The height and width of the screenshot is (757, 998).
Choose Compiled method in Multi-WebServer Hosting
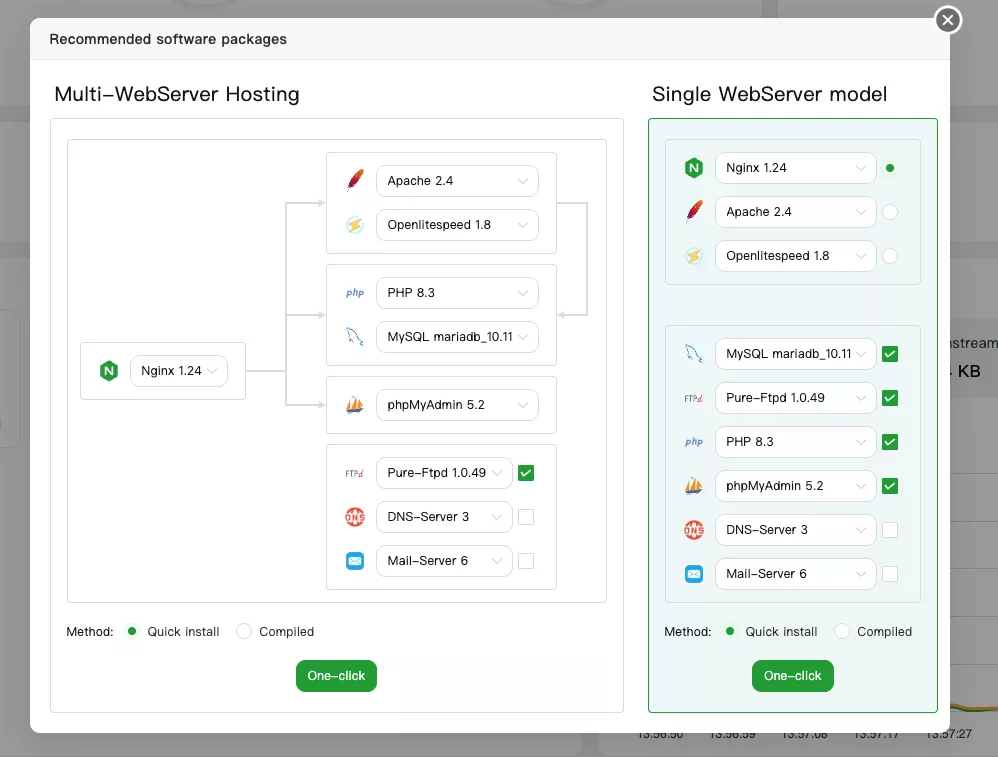[x=244, y=632]
